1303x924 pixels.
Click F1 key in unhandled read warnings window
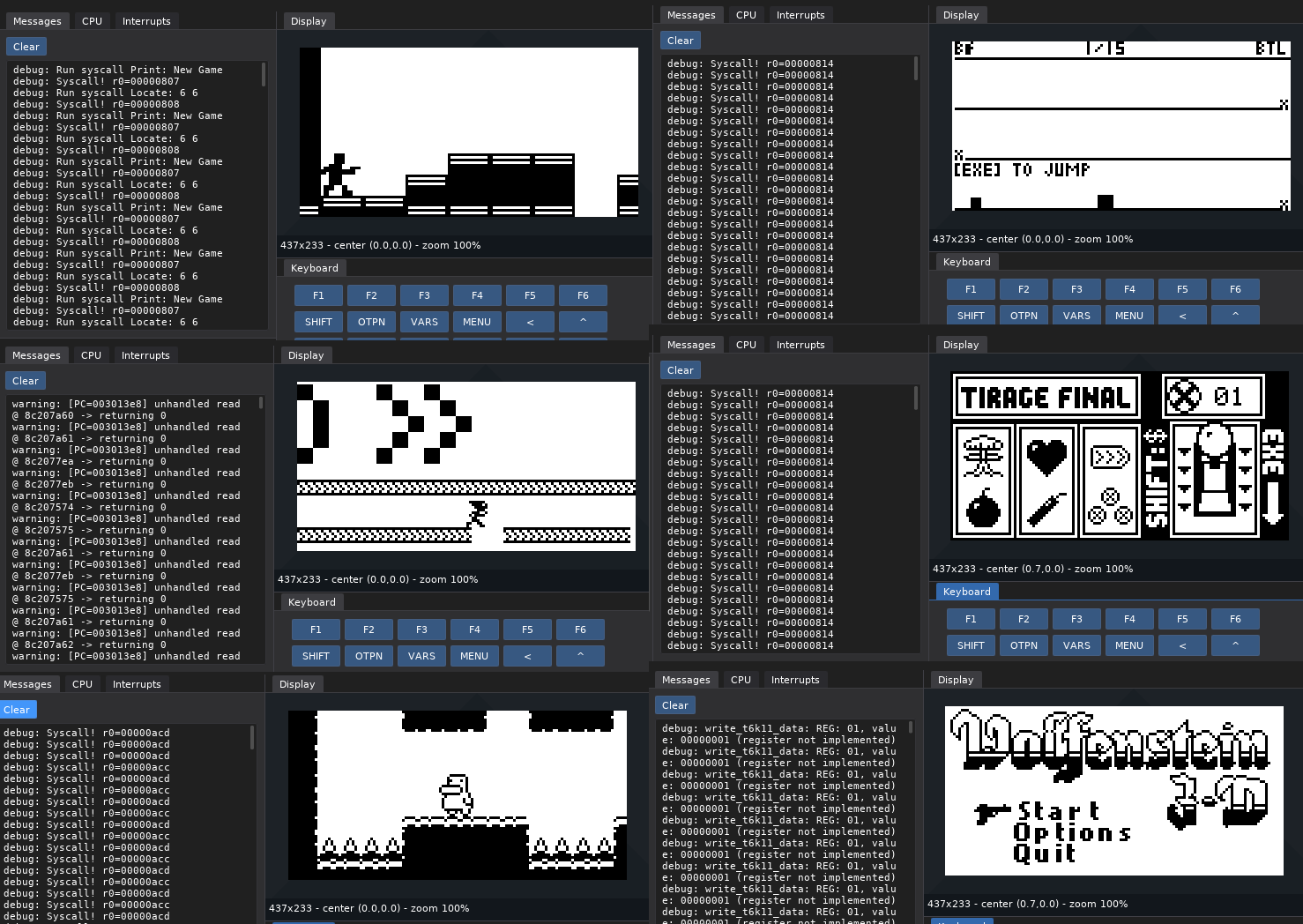[316, 630]
